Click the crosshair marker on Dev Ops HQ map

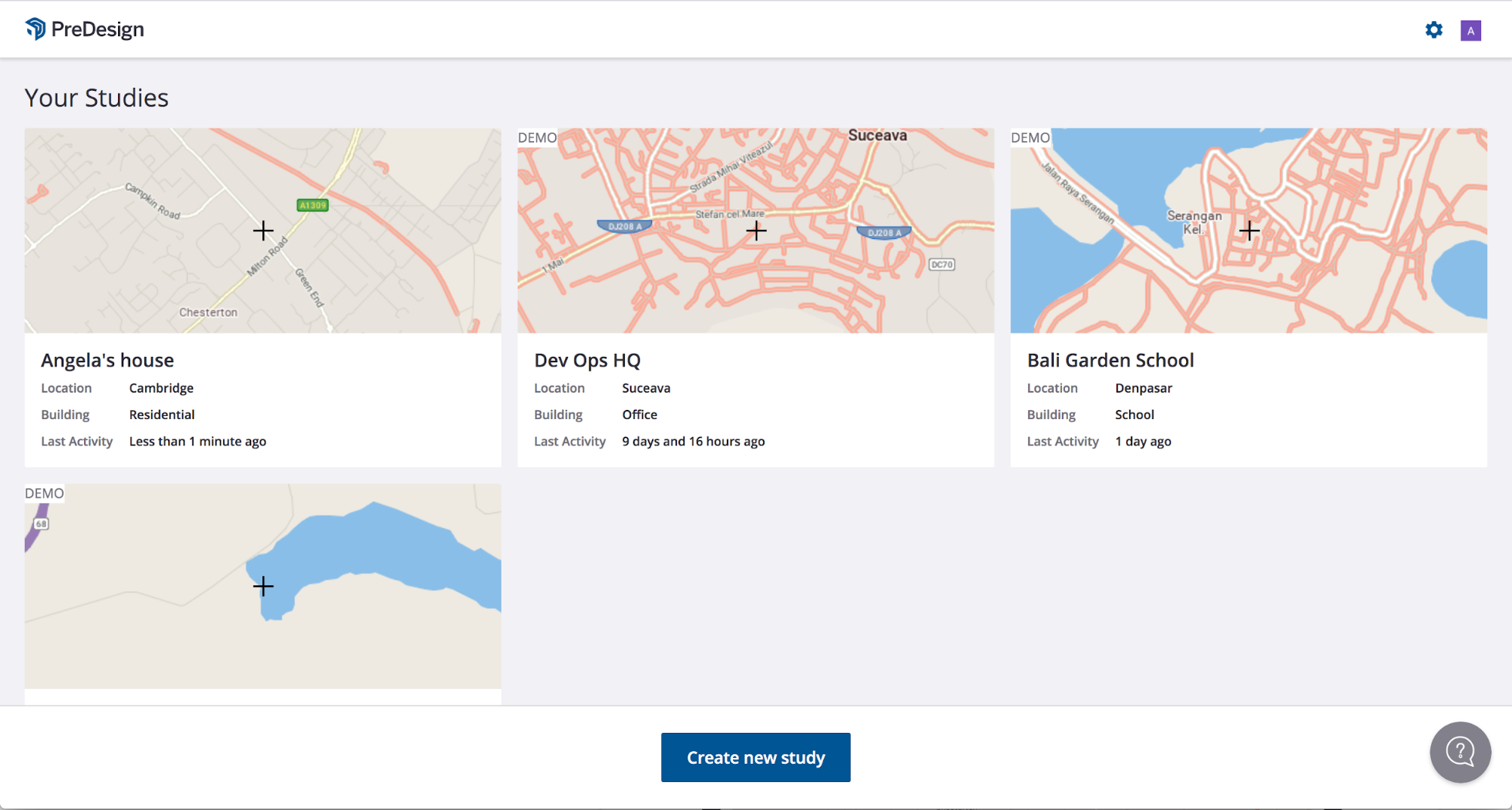[756, 230]
